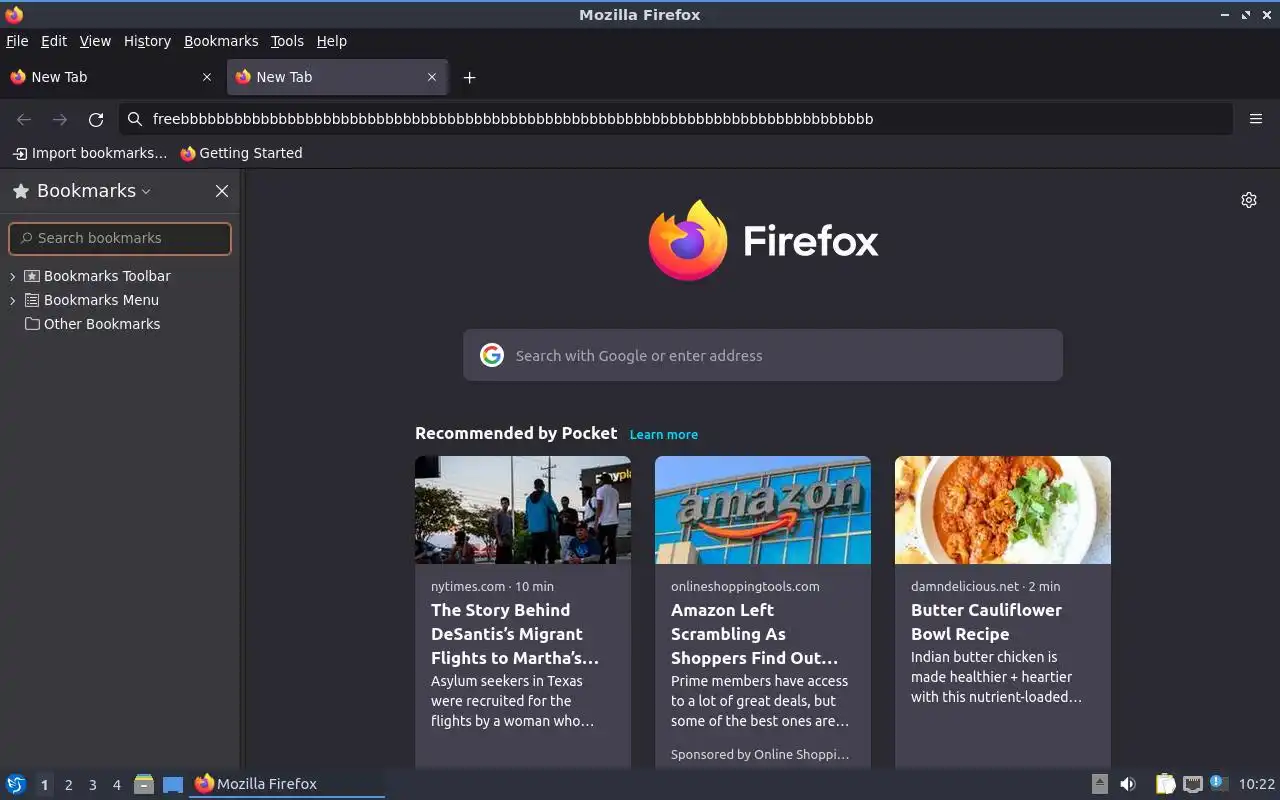This screenshot has width=1280, height=800.
Task: Select the Bookmarks Menu tree row
Action: point(120,300)
